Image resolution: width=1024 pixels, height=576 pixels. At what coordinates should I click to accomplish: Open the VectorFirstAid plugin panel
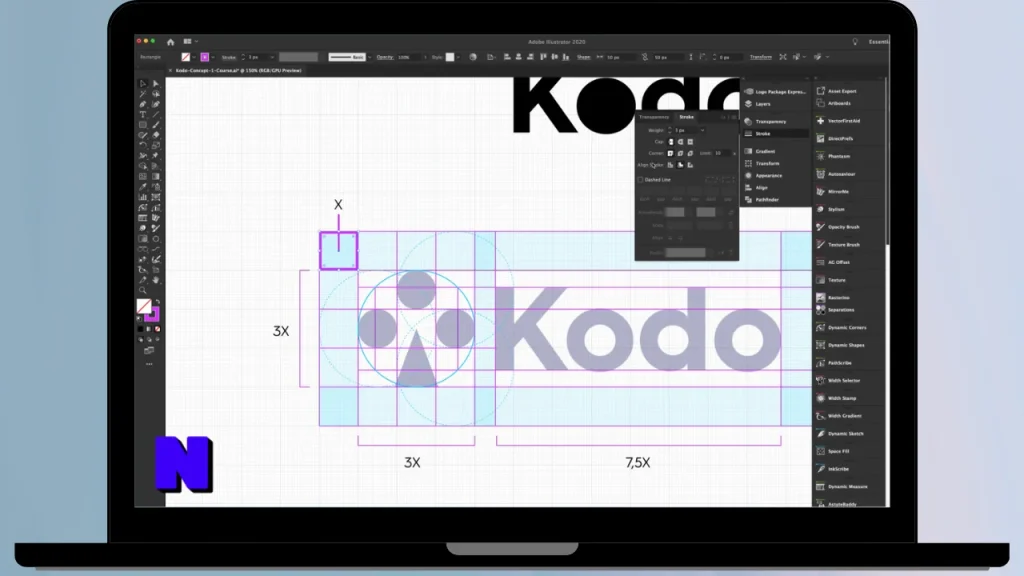846,121
